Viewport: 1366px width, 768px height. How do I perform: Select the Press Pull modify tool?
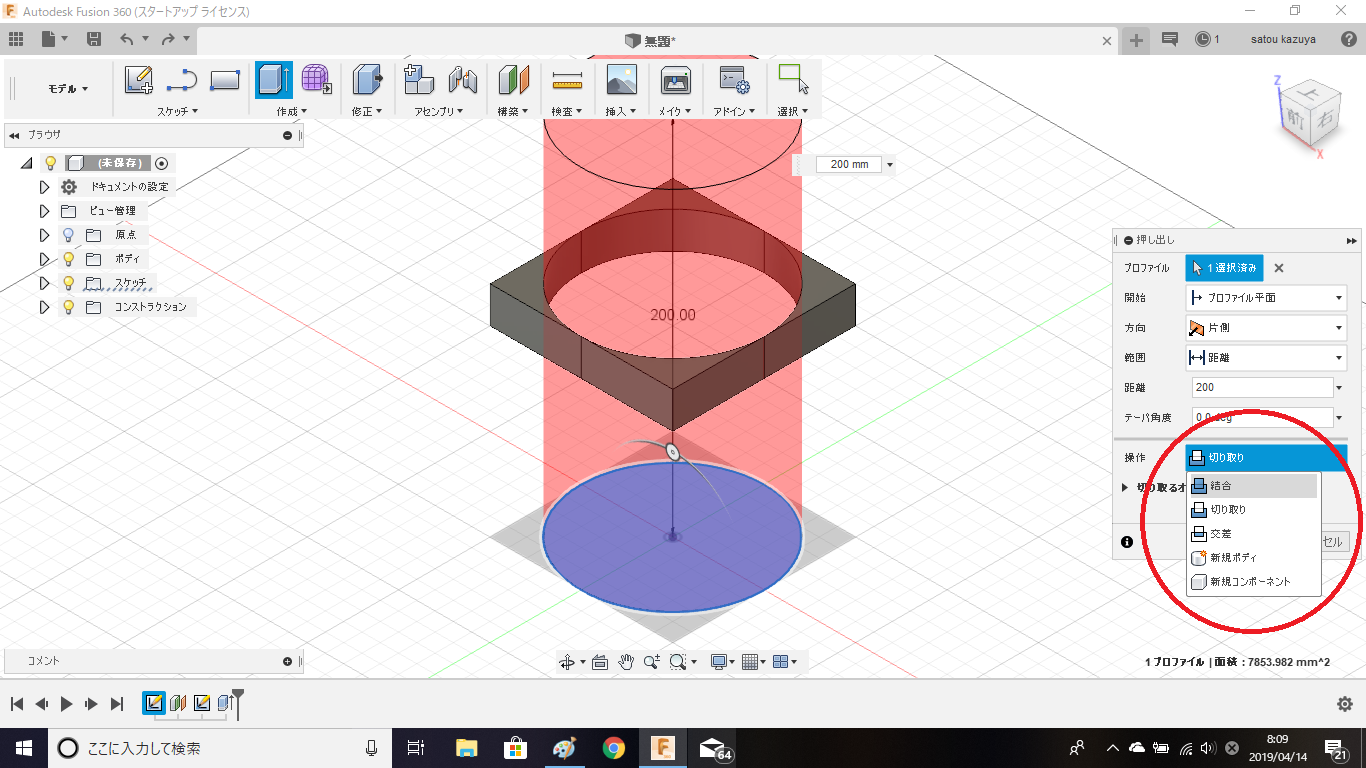coord(368,80)
